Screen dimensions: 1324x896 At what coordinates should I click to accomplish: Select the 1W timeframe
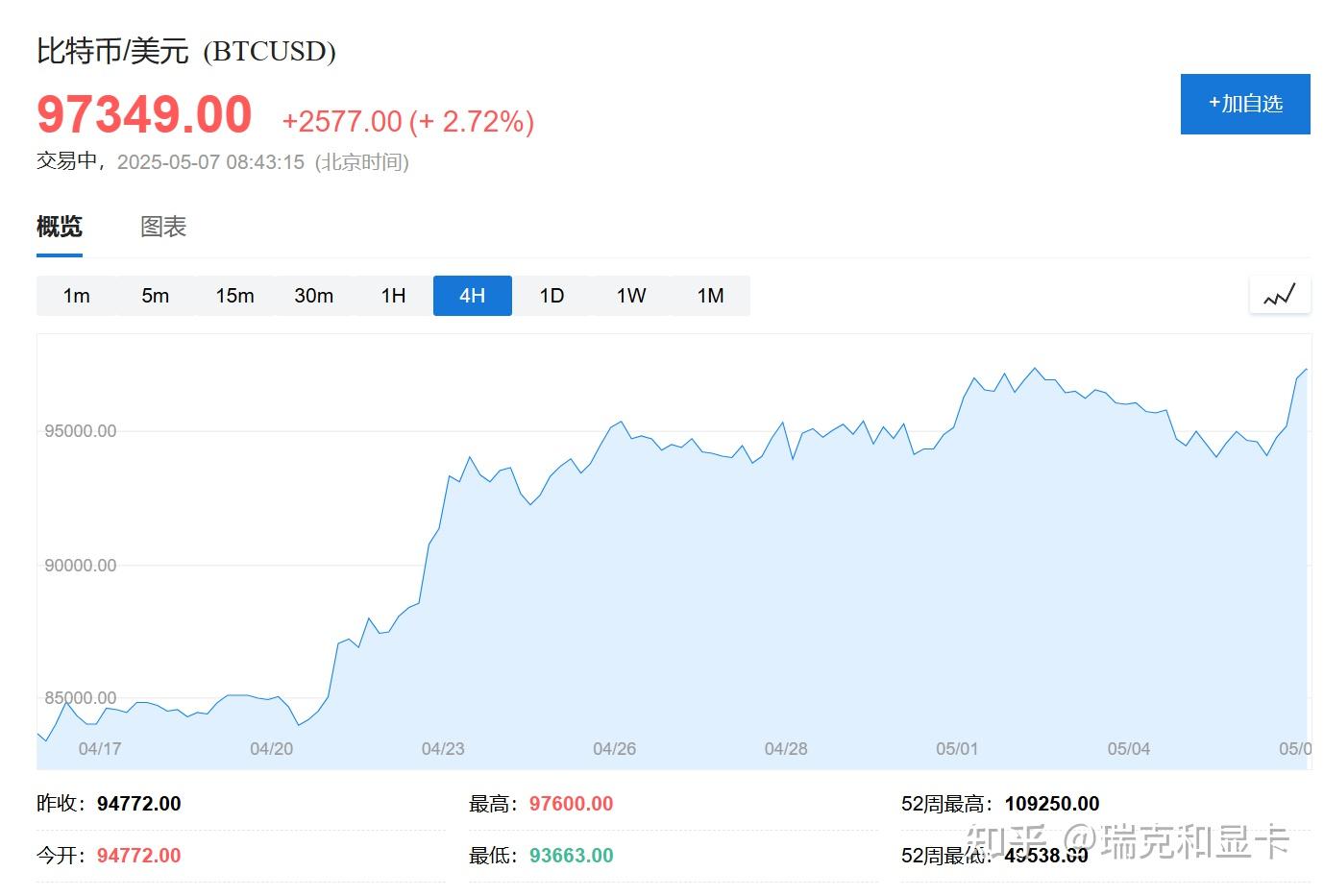(x=631, y=296)
